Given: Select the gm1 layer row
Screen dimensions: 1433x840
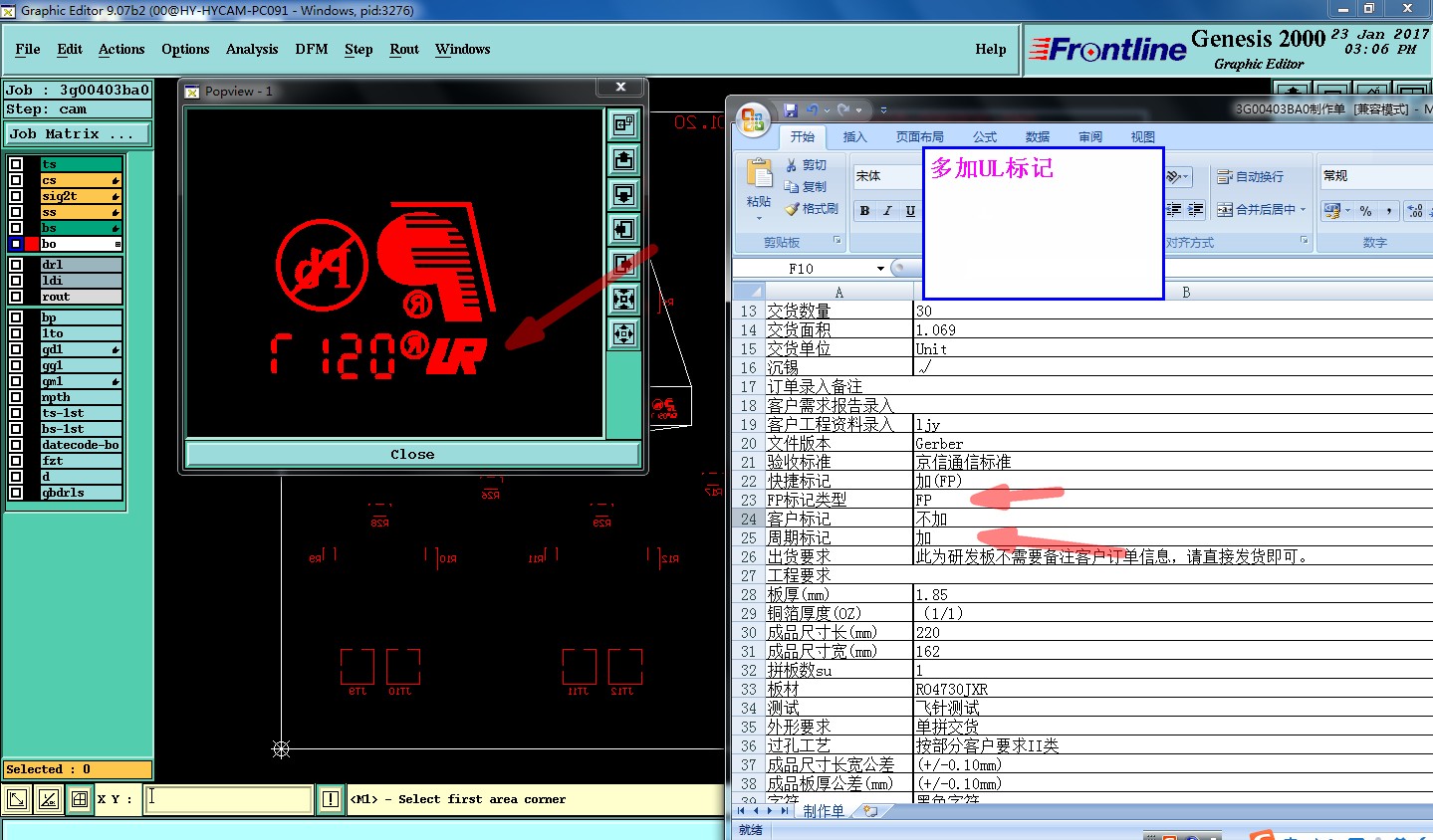Looking at the screenshot, I should [81, 381].
